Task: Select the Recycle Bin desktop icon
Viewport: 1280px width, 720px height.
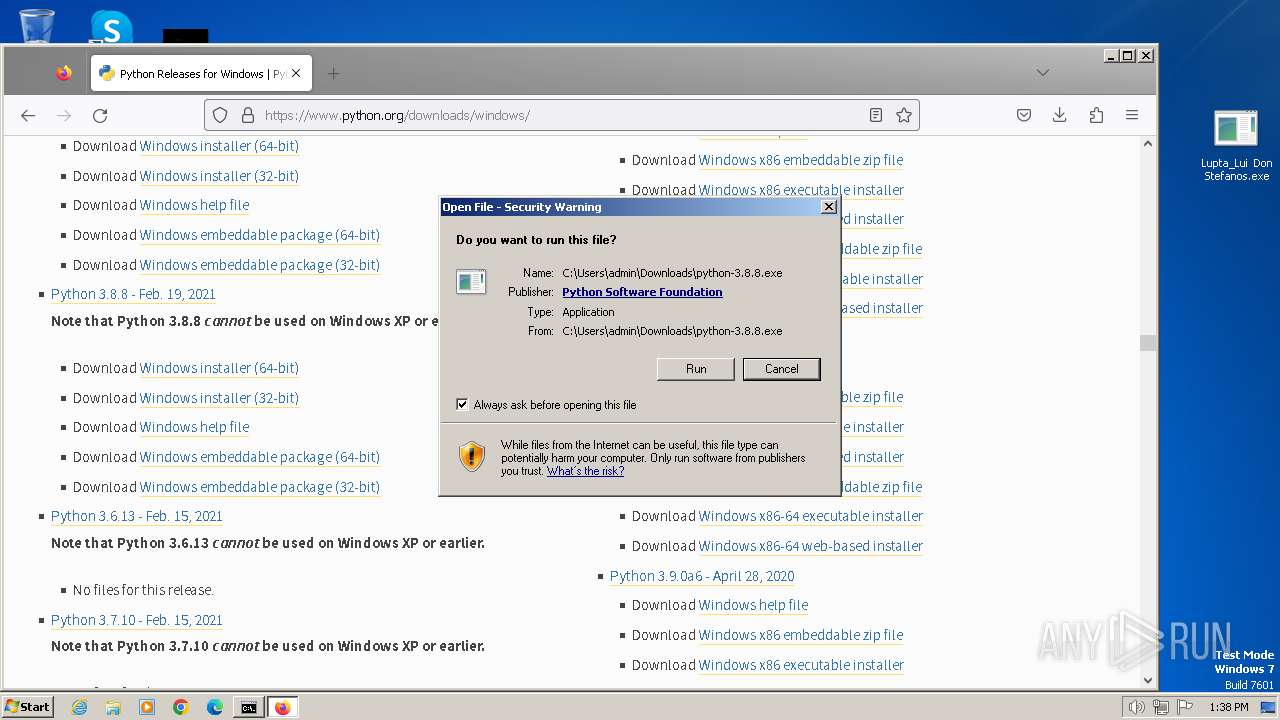Action: 37,26
